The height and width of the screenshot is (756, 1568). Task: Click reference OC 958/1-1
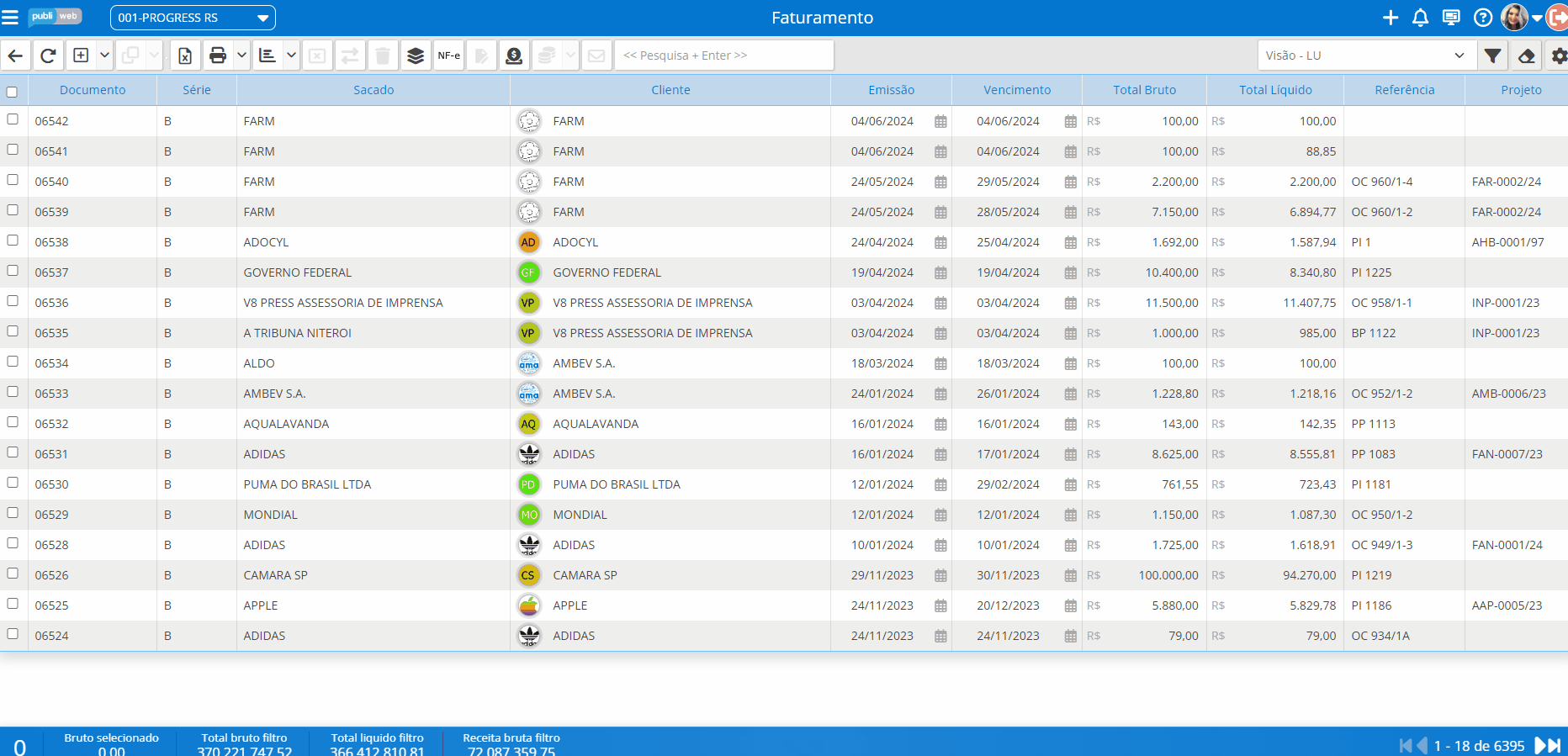click(x=1382, y=303)
